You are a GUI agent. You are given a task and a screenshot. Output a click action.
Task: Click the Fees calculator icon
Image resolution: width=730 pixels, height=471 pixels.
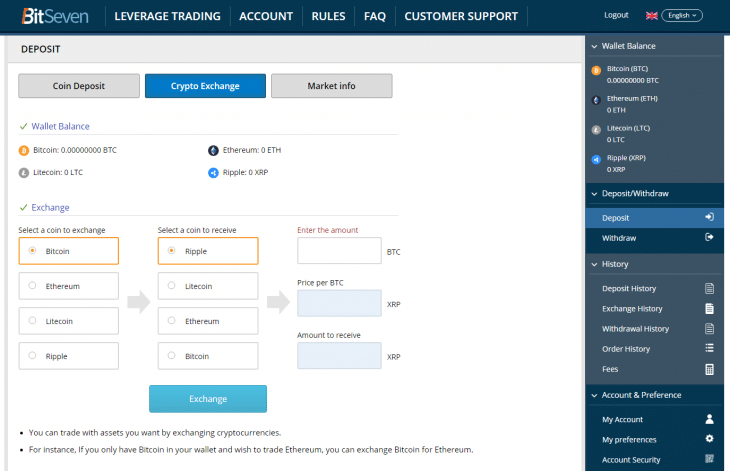[709, 369]
